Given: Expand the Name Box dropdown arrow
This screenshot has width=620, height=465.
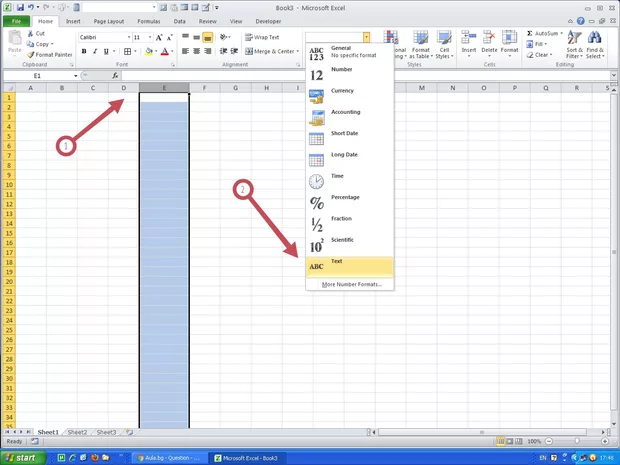Looking at the screenshot, I should pyautogui.click(x=75, y=76).
